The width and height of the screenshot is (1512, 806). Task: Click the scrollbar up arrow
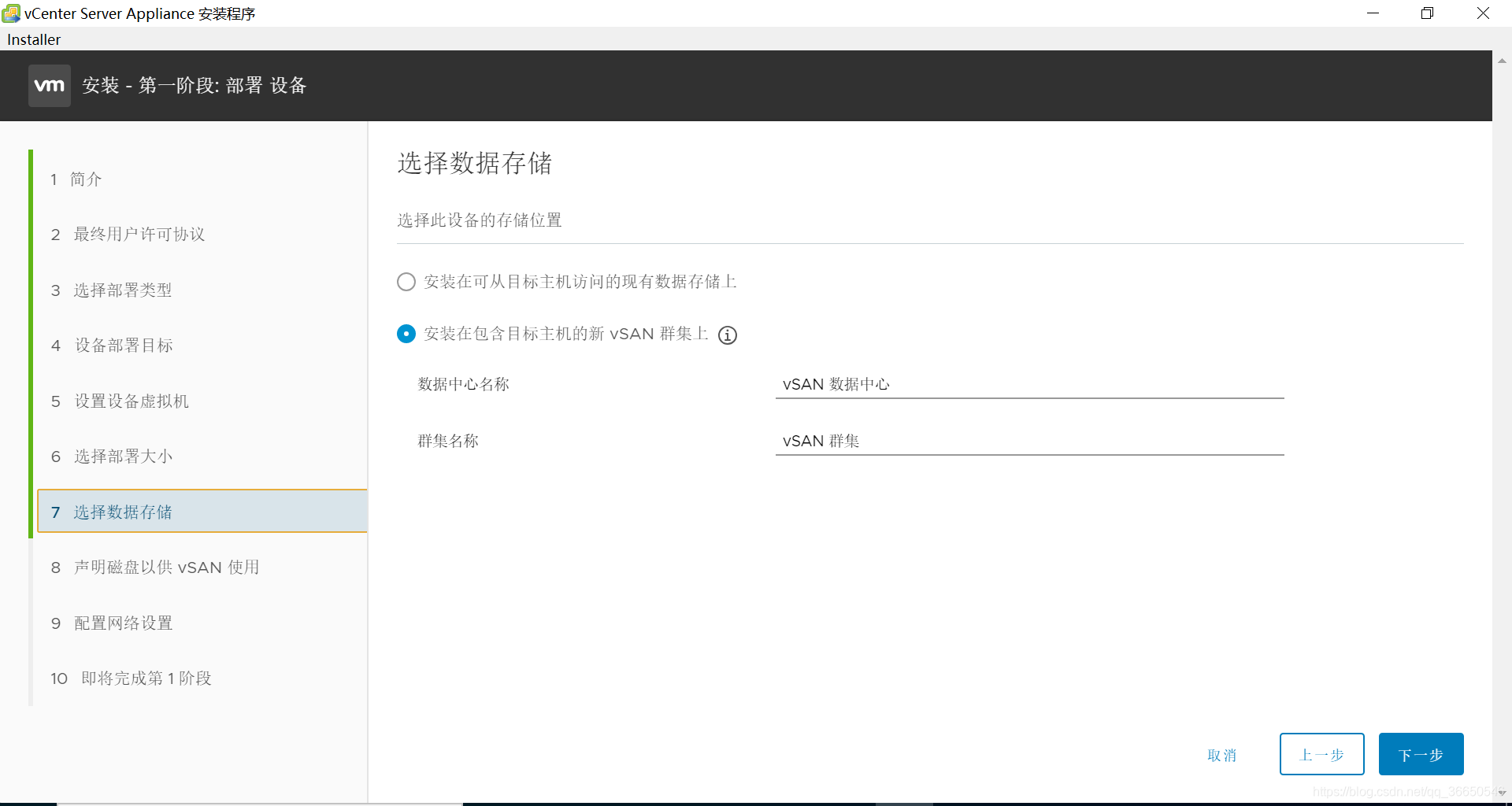[x=1502, y=61]
